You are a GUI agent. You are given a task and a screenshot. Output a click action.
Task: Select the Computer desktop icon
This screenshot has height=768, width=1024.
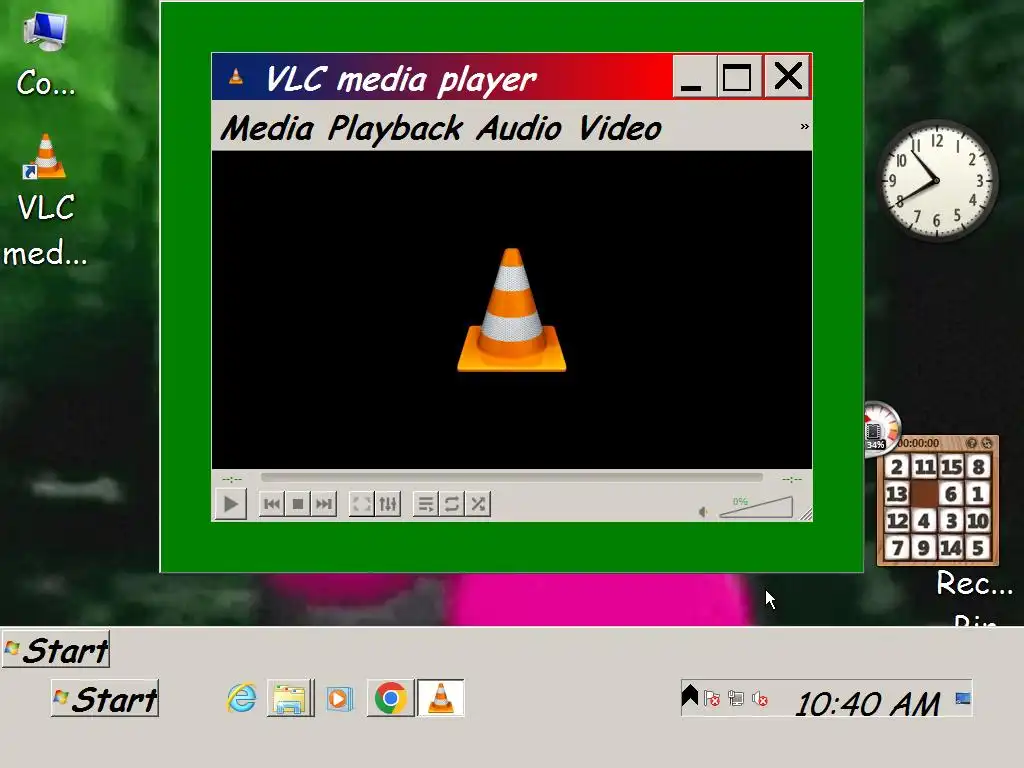[45, 56]
